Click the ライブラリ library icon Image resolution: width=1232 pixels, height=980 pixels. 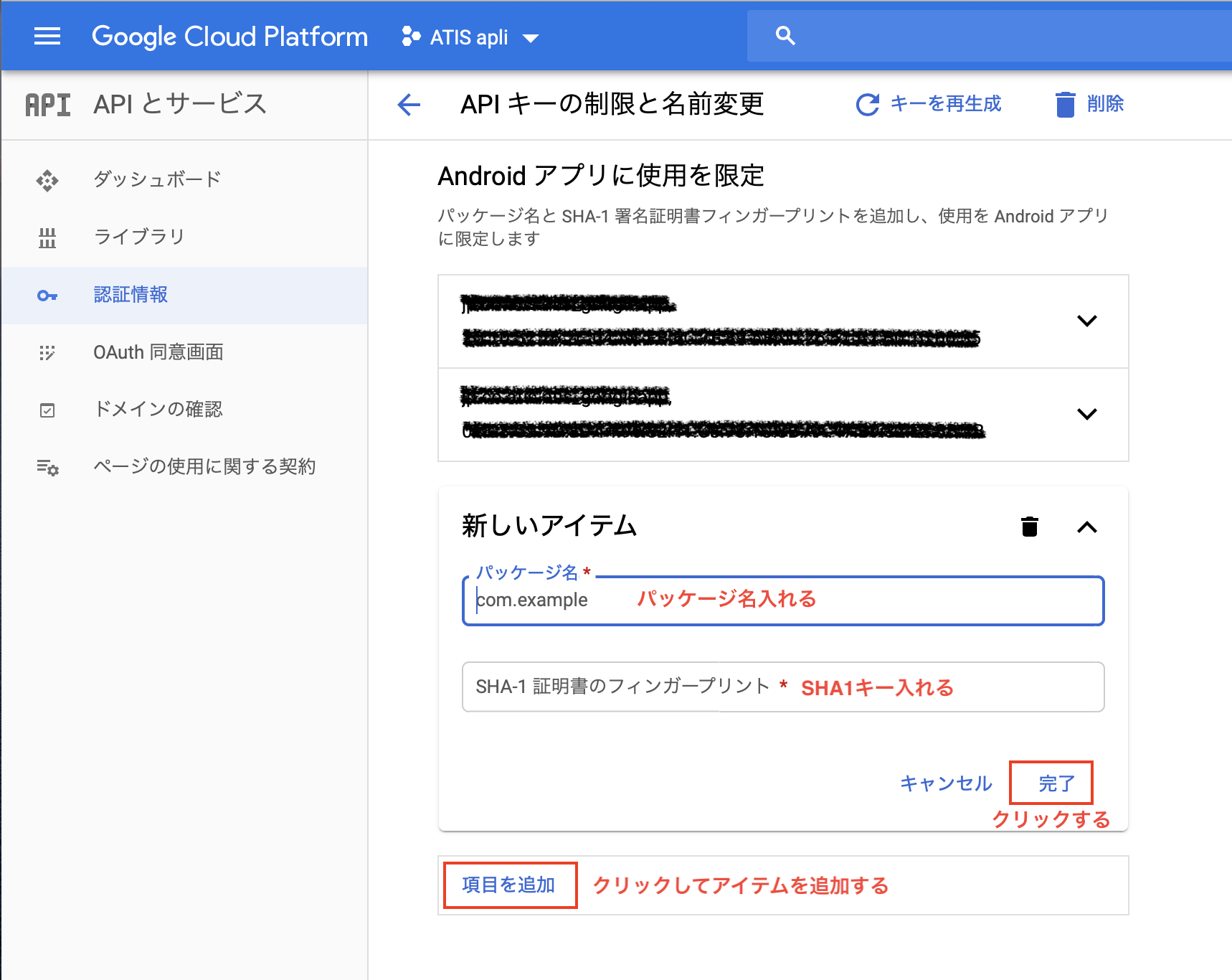47,237
